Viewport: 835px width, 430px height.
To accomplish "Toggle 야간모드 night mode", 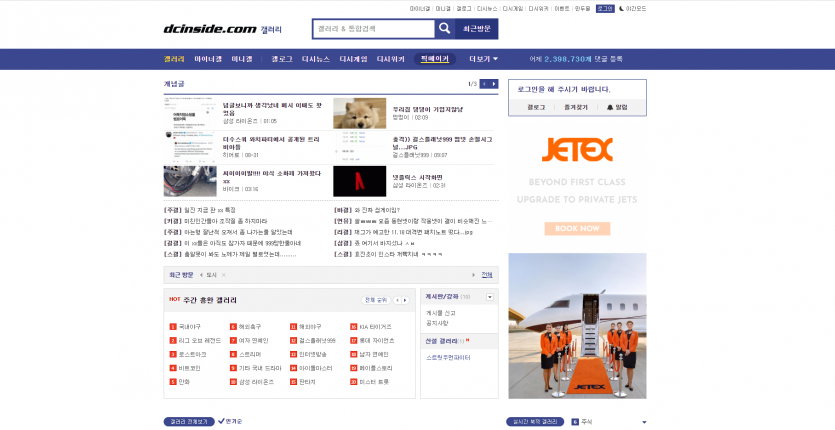I will [x=634, y=8].
